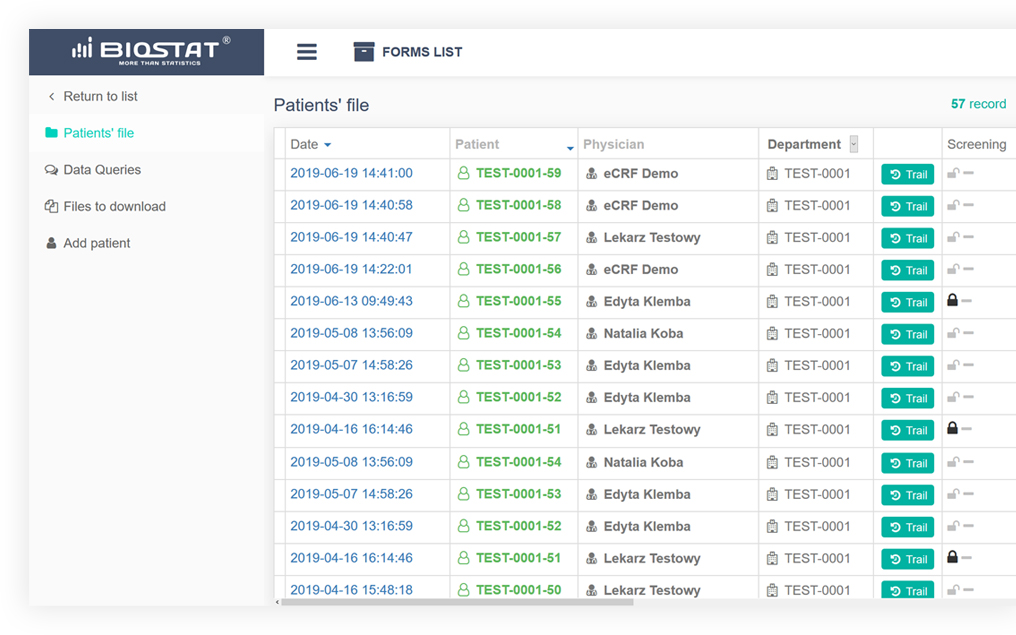Click the patient icon beside TEST-0001-59
This screenshot has width=1016, height=635.
coord(463,173)
